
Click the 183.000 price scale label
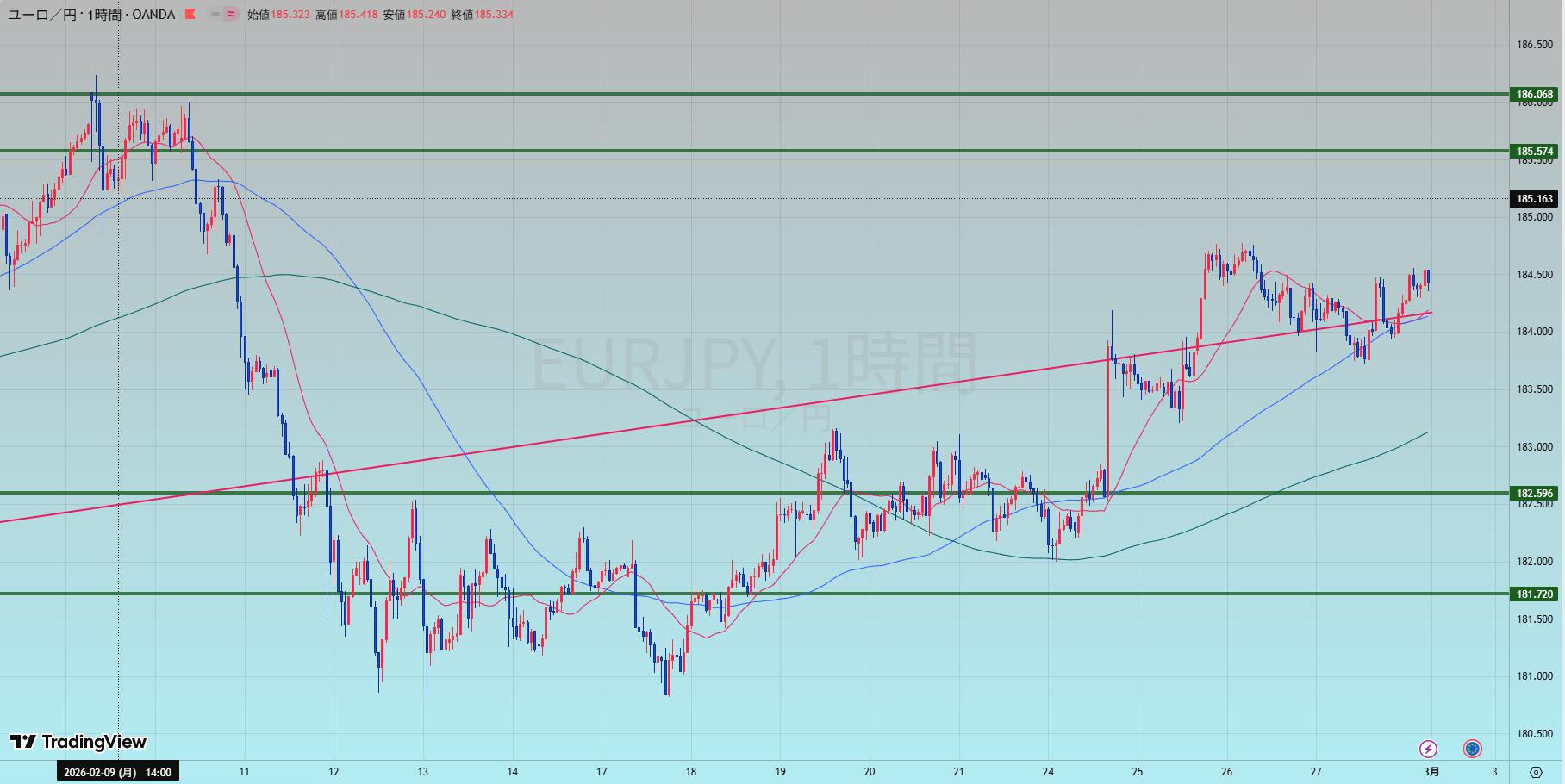click(x=1534, y=447)
